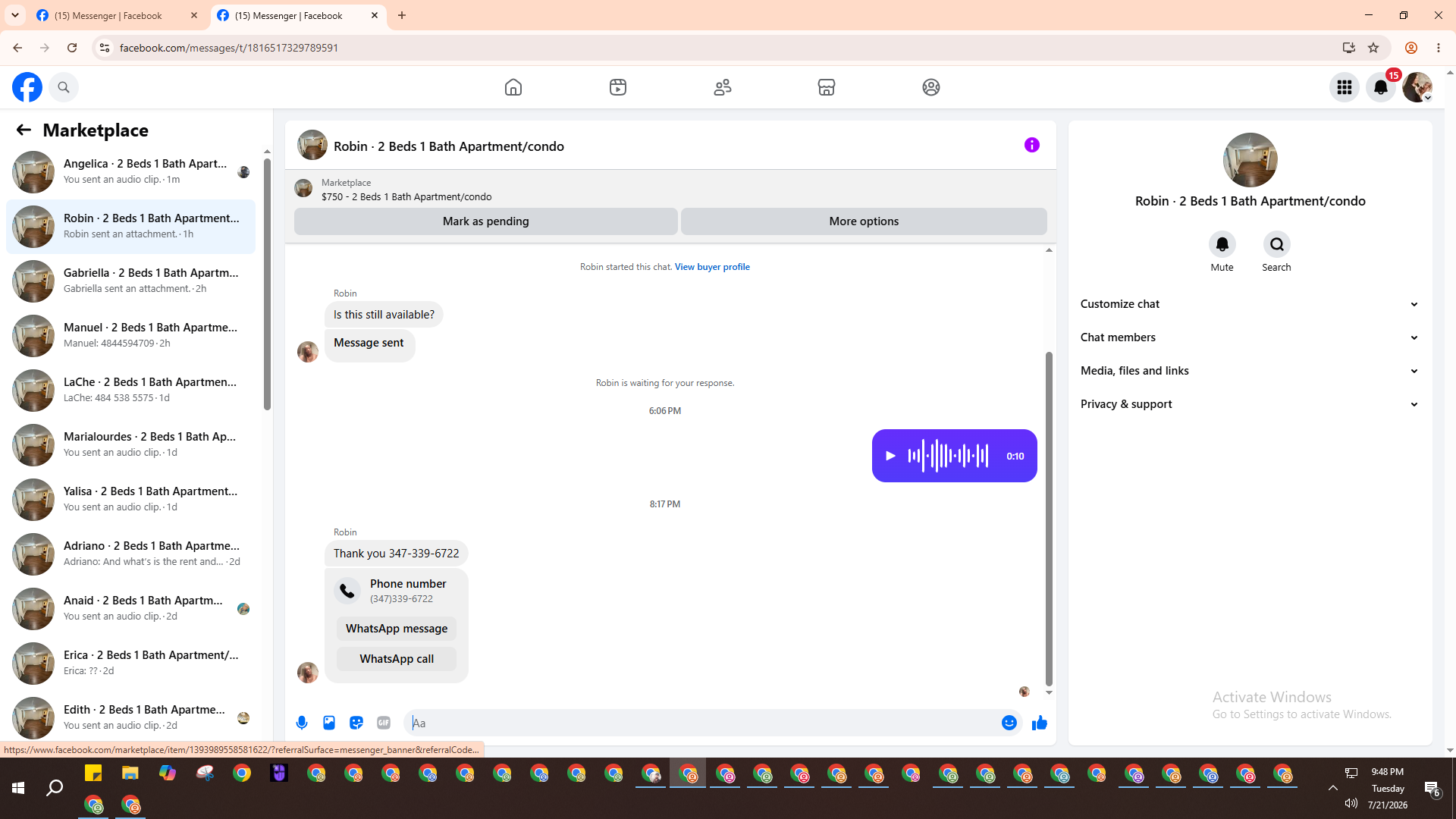Screen dimensions: 1456x819
Task: Open the tab search dropdown arrow
Action: click(x=15, y=15)
